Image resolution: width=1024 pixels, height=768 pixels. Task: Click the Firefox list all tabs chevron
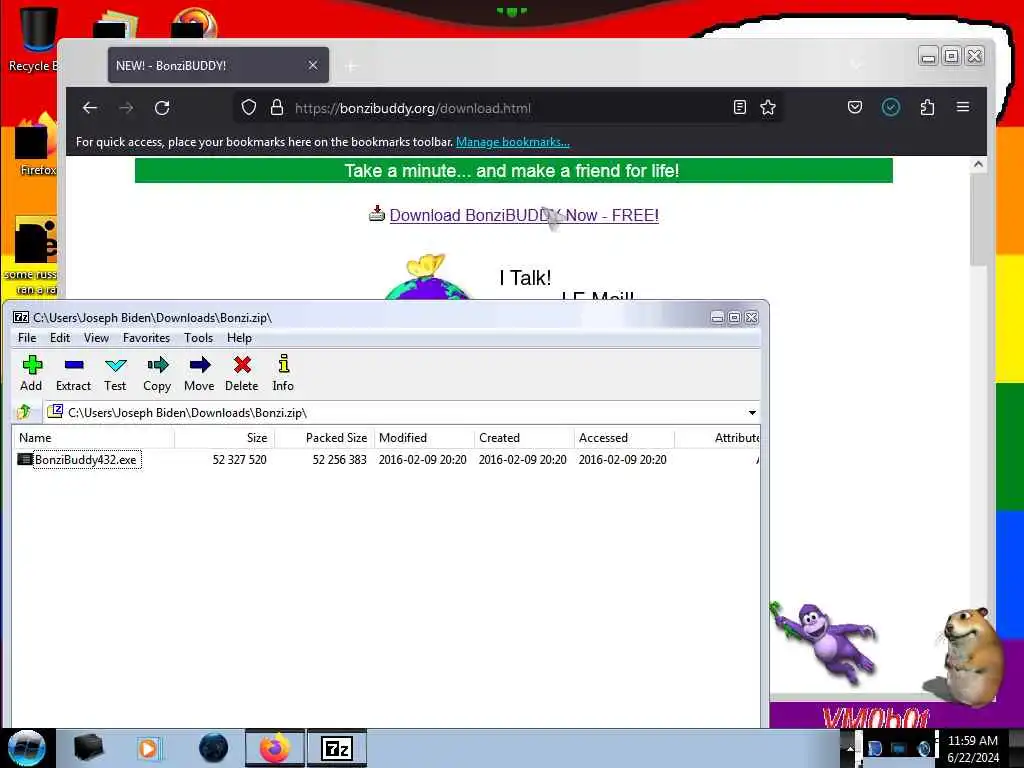pyautogui.click(x=856, y=65)
